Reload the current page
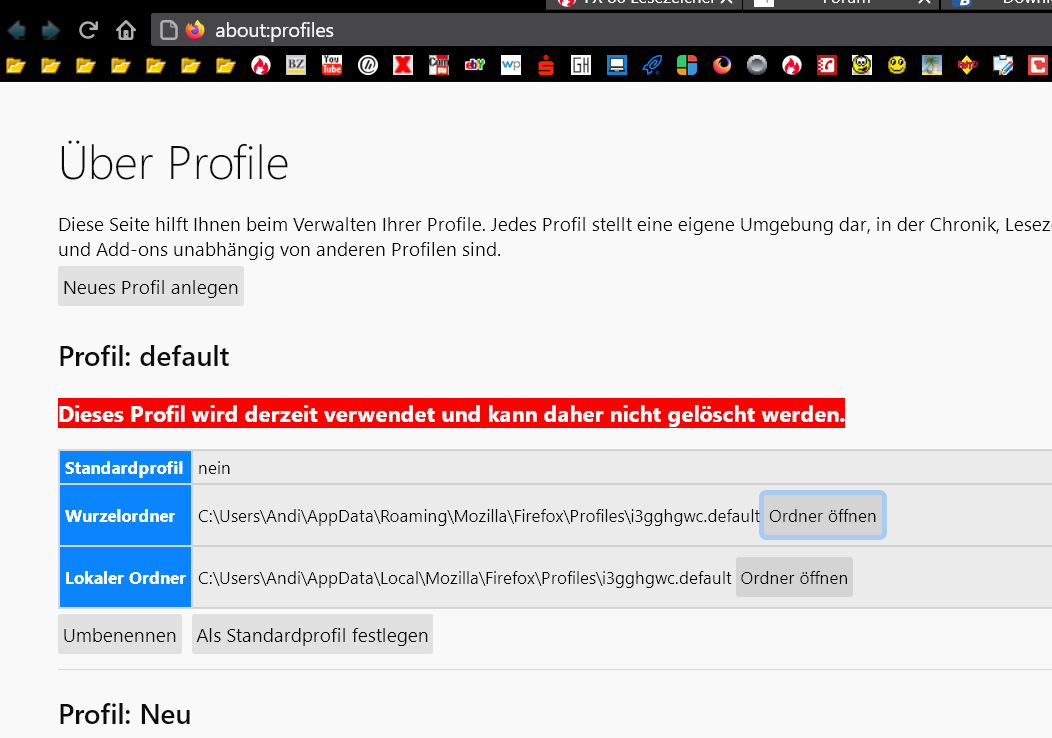1052x738 pixels. [88, 30]
